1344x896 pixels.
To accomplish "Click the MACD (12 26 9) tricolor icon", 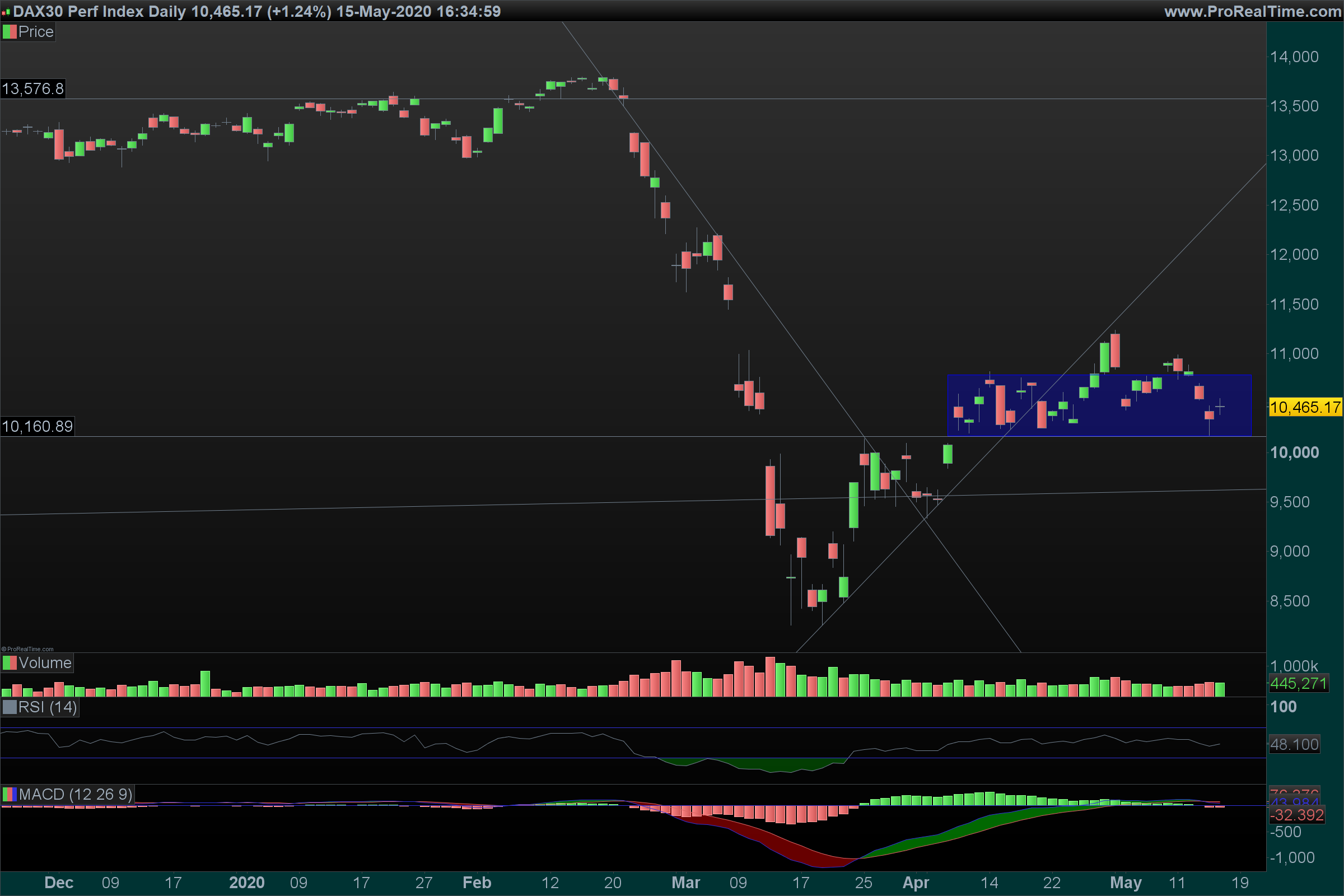I will tap(10, 794).
